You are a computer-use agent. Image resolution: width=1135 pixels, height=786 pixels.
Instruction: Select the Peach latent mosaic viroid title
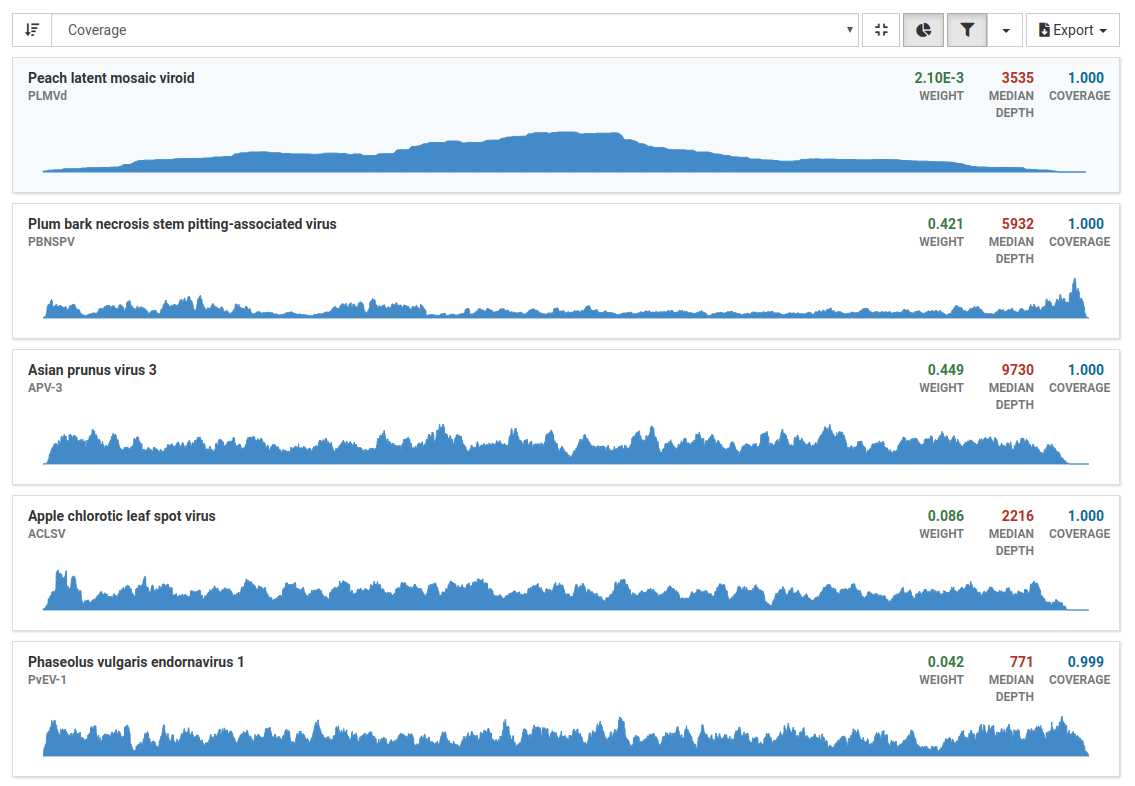pyautogui.click(x=111, y=78)
